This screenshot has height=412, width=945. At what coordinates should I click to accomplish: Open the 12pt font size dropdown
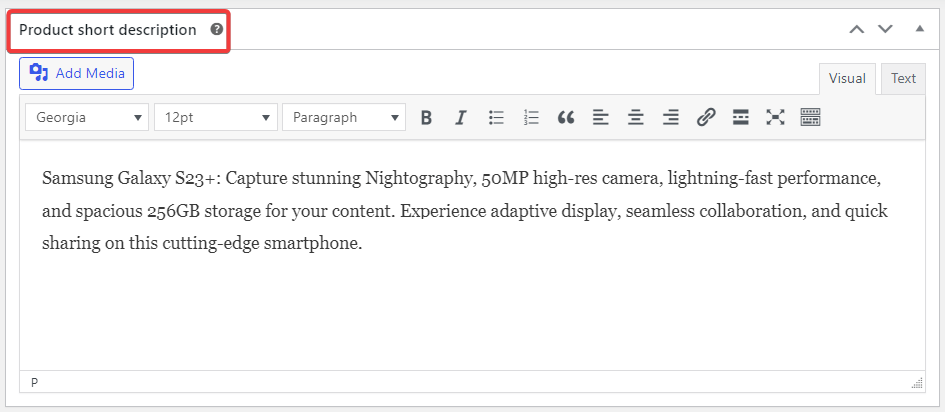[216, 117]
